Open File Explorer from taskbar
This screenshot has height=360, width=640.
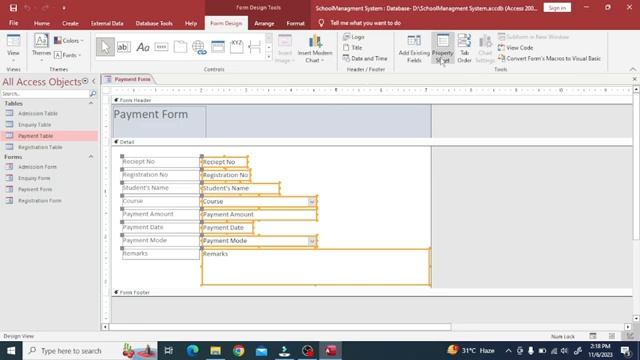216,351
